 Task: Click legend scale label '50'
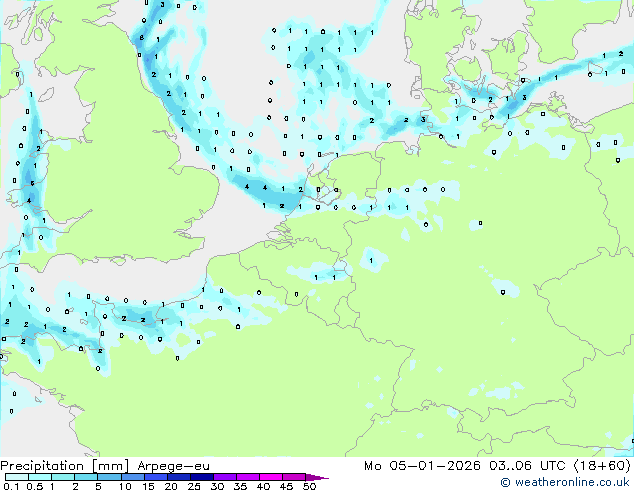tap(309, 486)
